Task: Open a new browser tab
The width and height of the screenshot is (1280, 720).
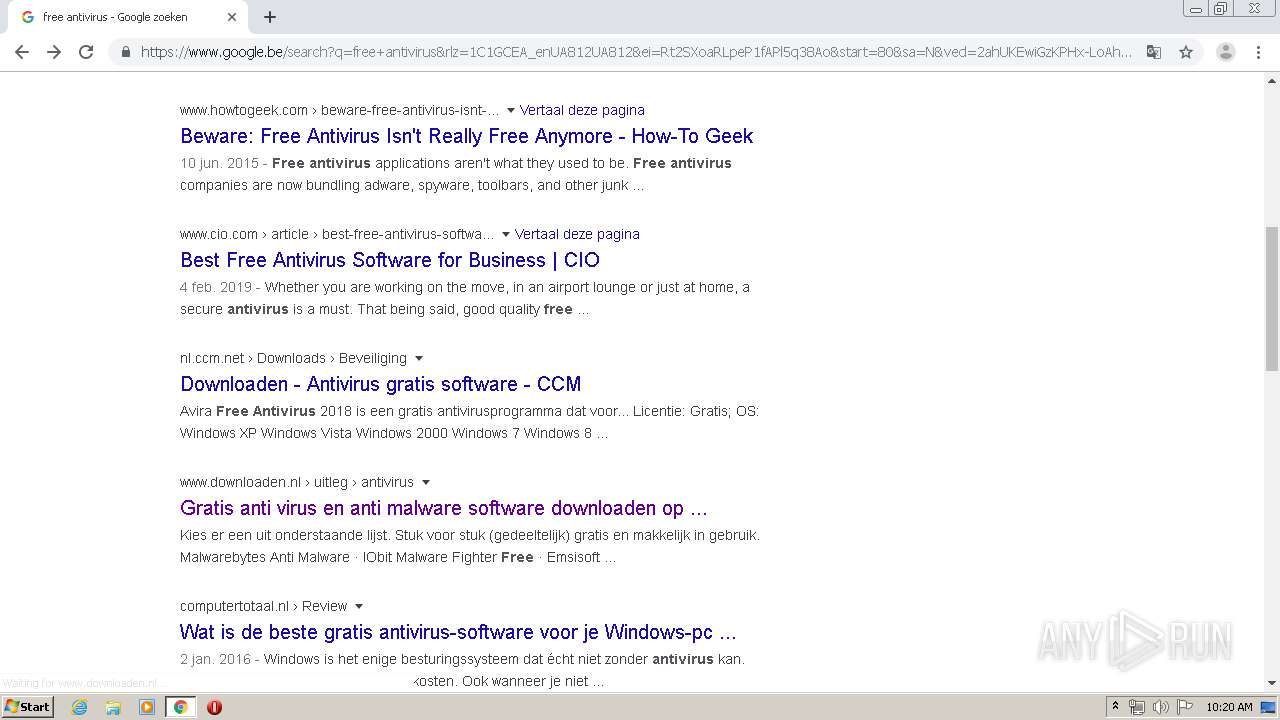Action: (x=270, y=17)
